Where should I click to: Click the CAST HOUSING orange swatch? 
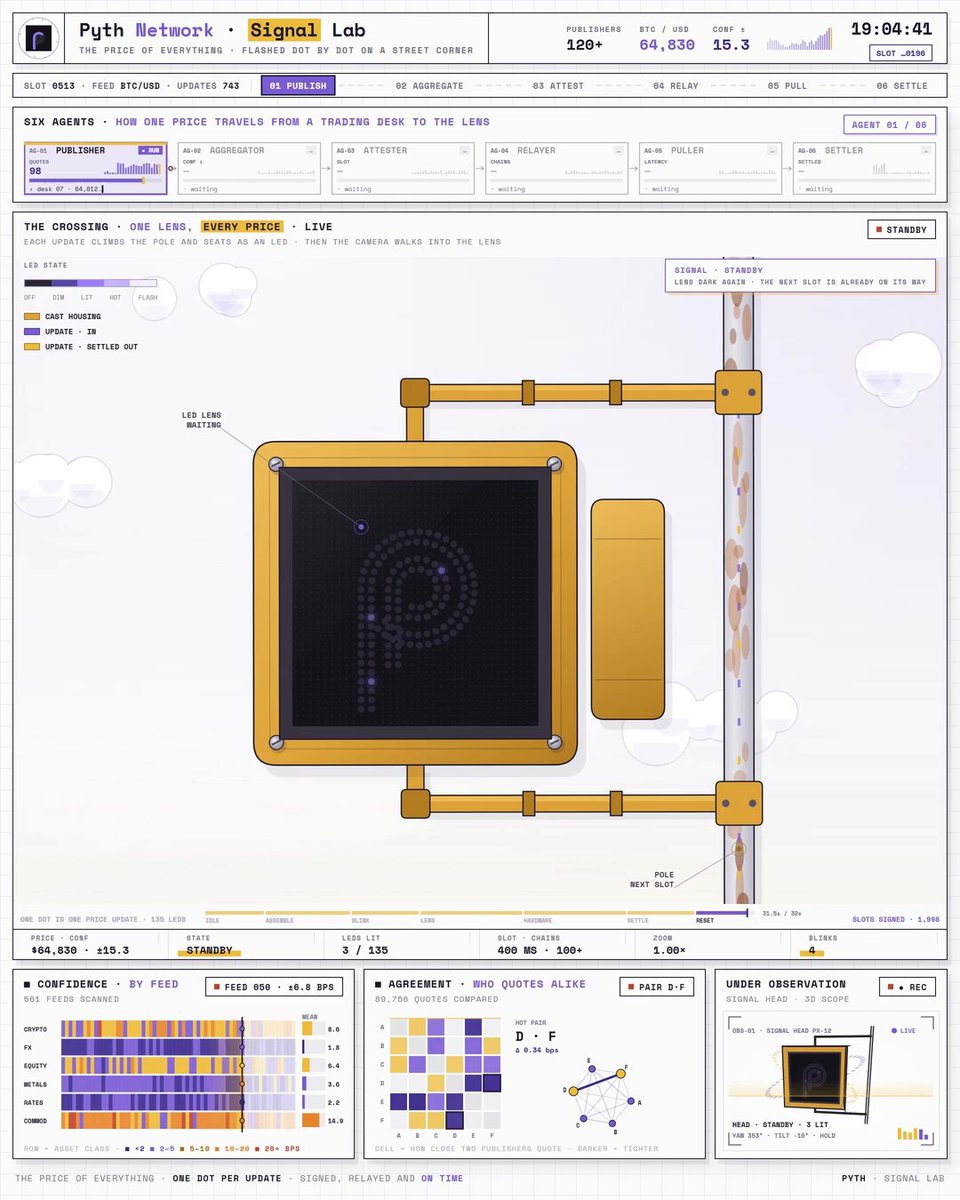[32, 316]
